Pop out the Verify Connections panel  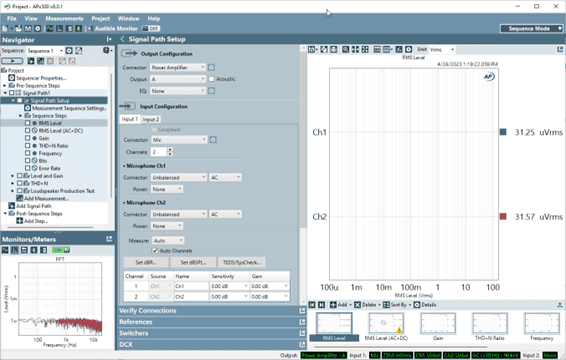302,311
